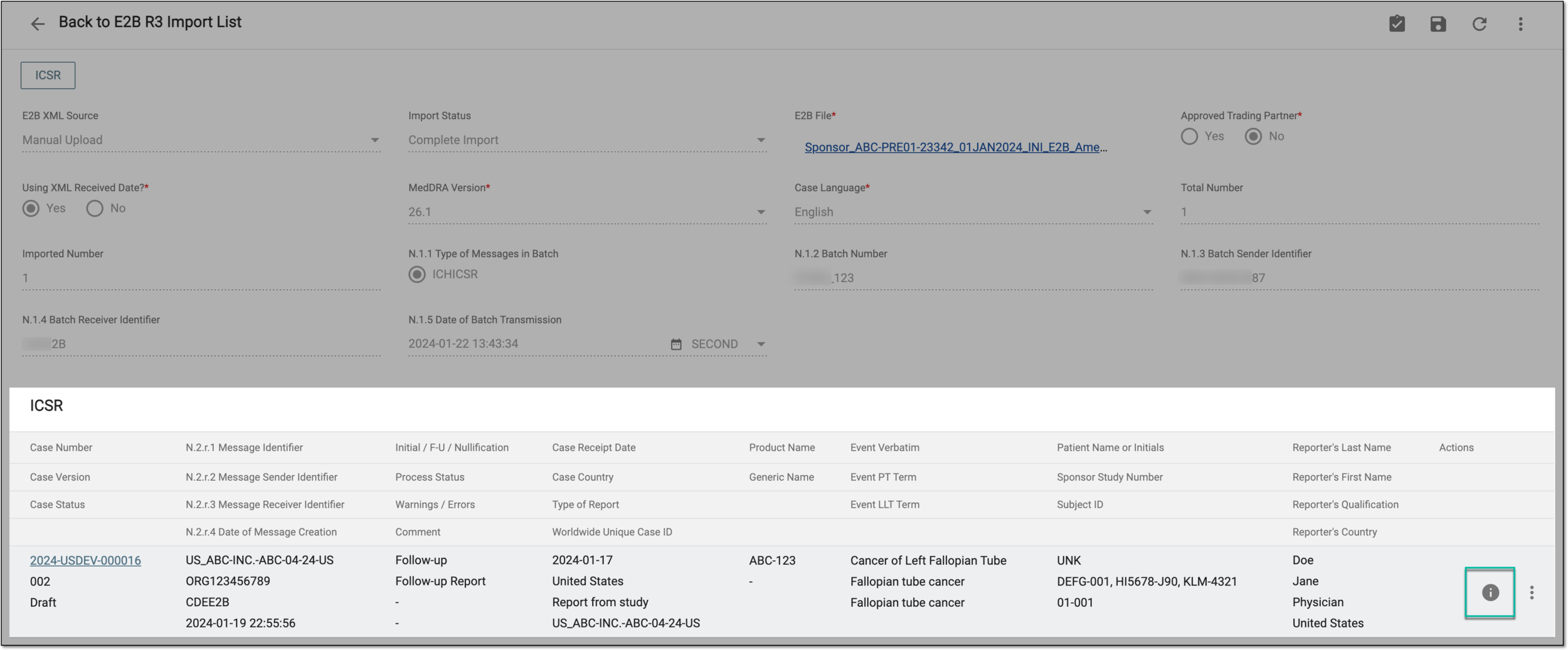Click sender identifier ORG123456789

pyautogui.click(x=228, y=582)
